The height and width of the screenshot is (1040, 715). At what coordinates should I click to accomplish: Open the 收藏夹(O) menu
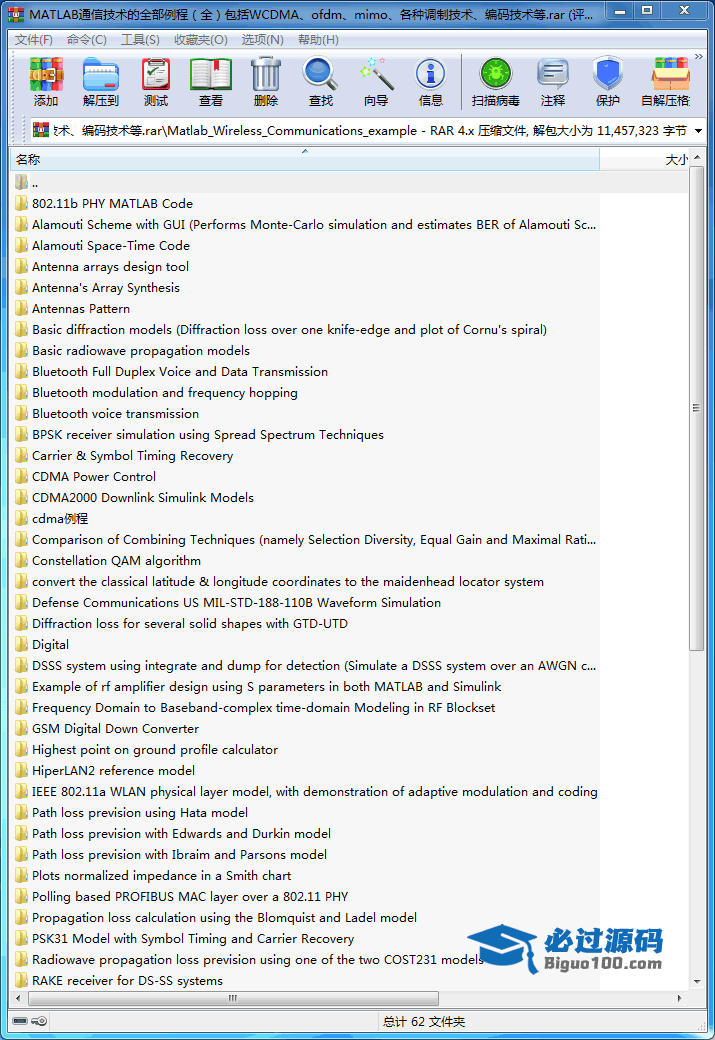click(201, 40)
